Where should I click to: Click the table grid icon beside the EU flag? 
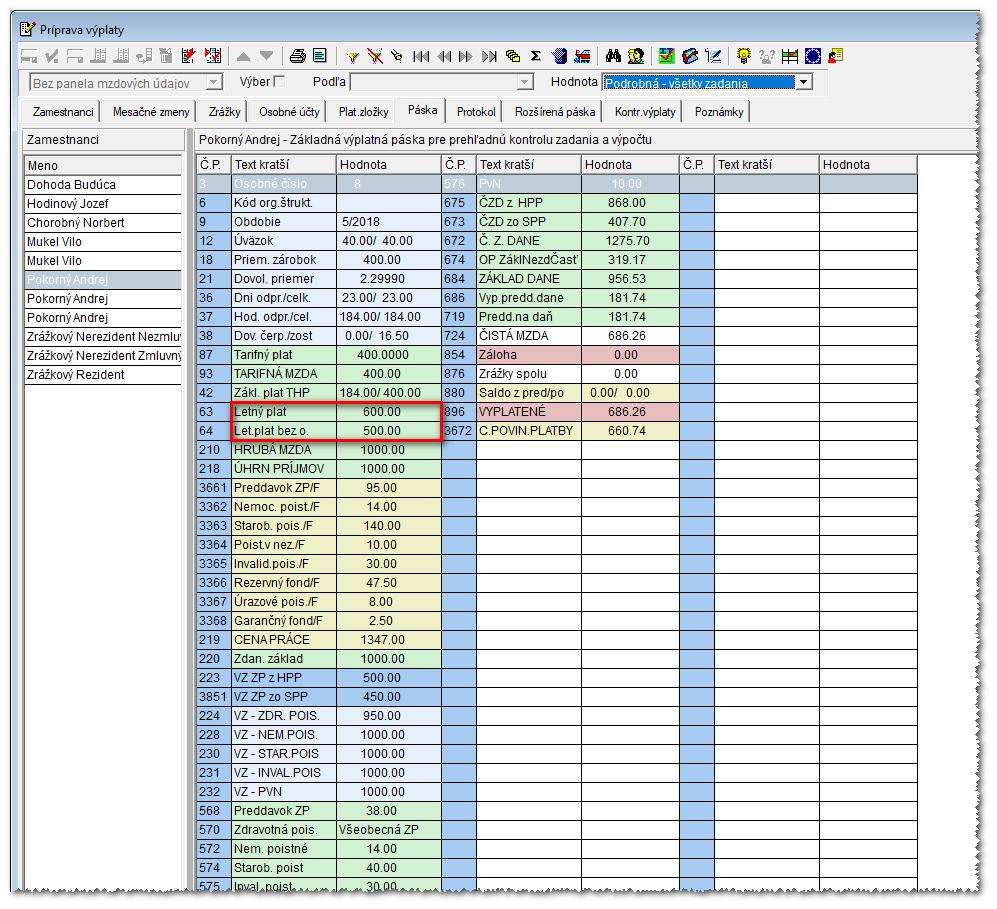coord(790,56)
